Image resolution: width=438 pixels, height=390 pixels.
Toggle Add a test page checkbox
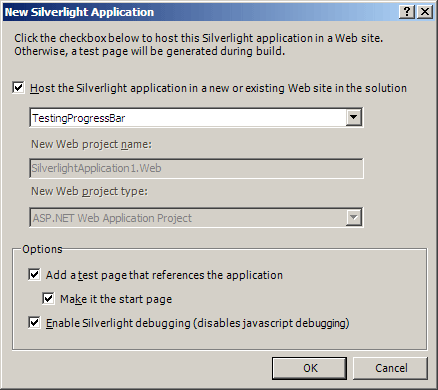coord(34,275)
